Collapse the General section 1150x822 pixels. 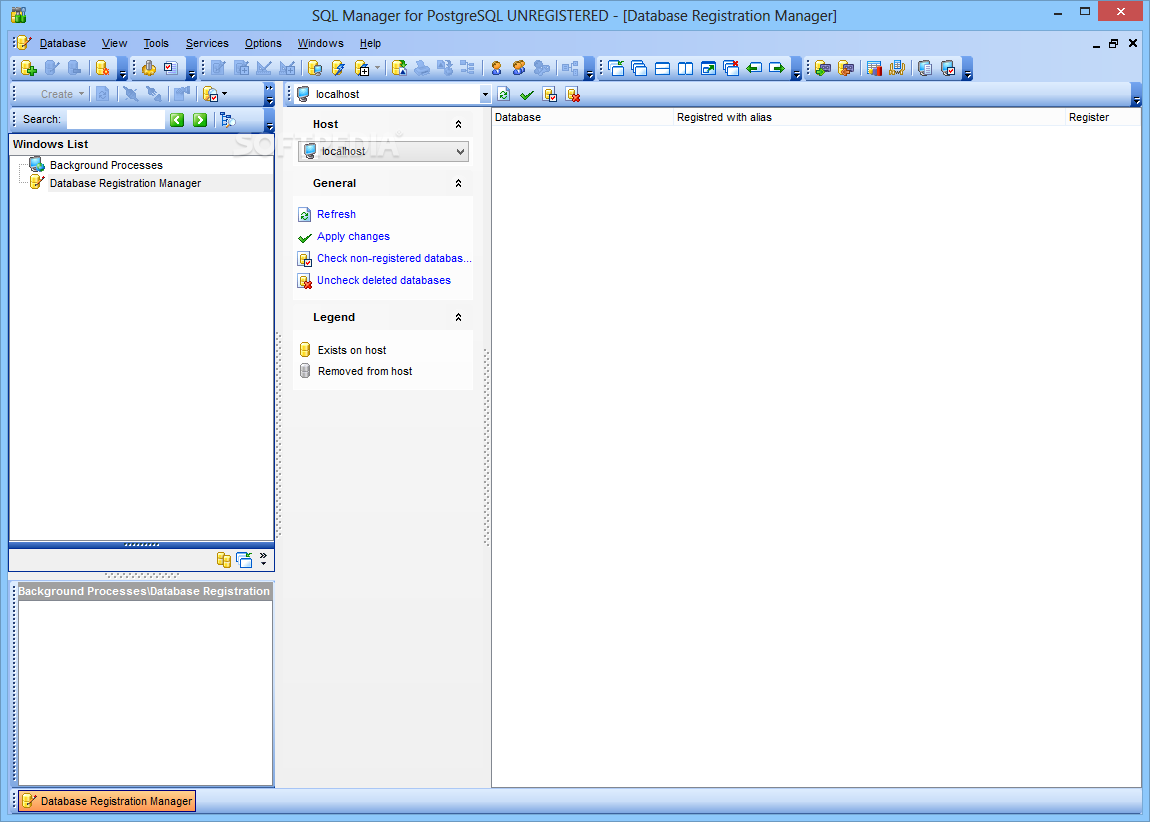pyautogui.click(x=458, y=183)
